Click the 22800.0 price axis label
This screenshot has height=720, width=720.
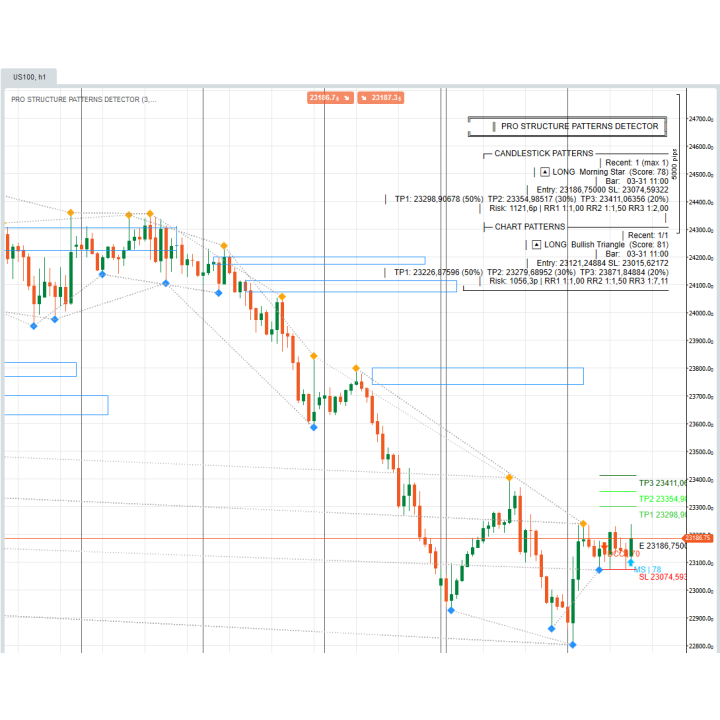pyautogui.click(x=701, y=646)
